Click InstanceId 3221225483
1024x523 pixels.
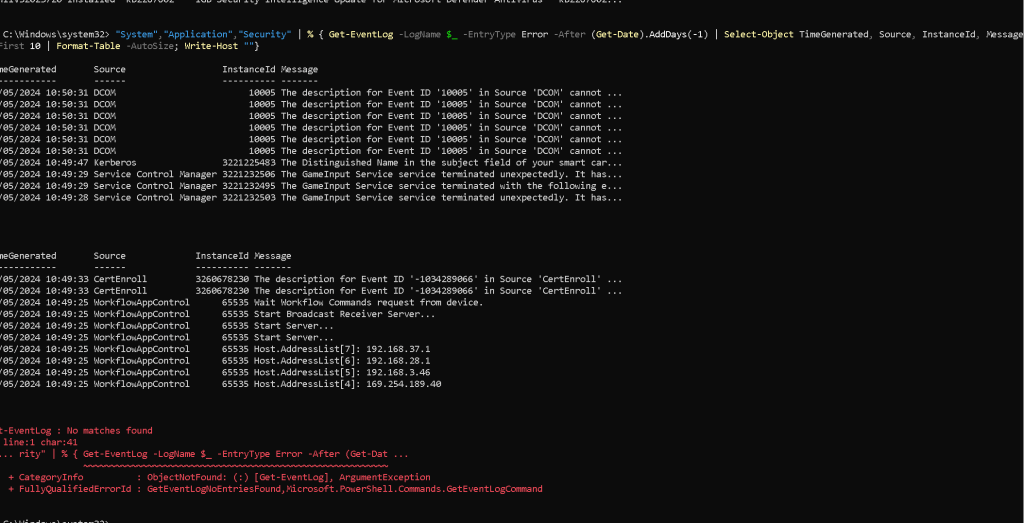pyautogui.click(x=248, y=163)
